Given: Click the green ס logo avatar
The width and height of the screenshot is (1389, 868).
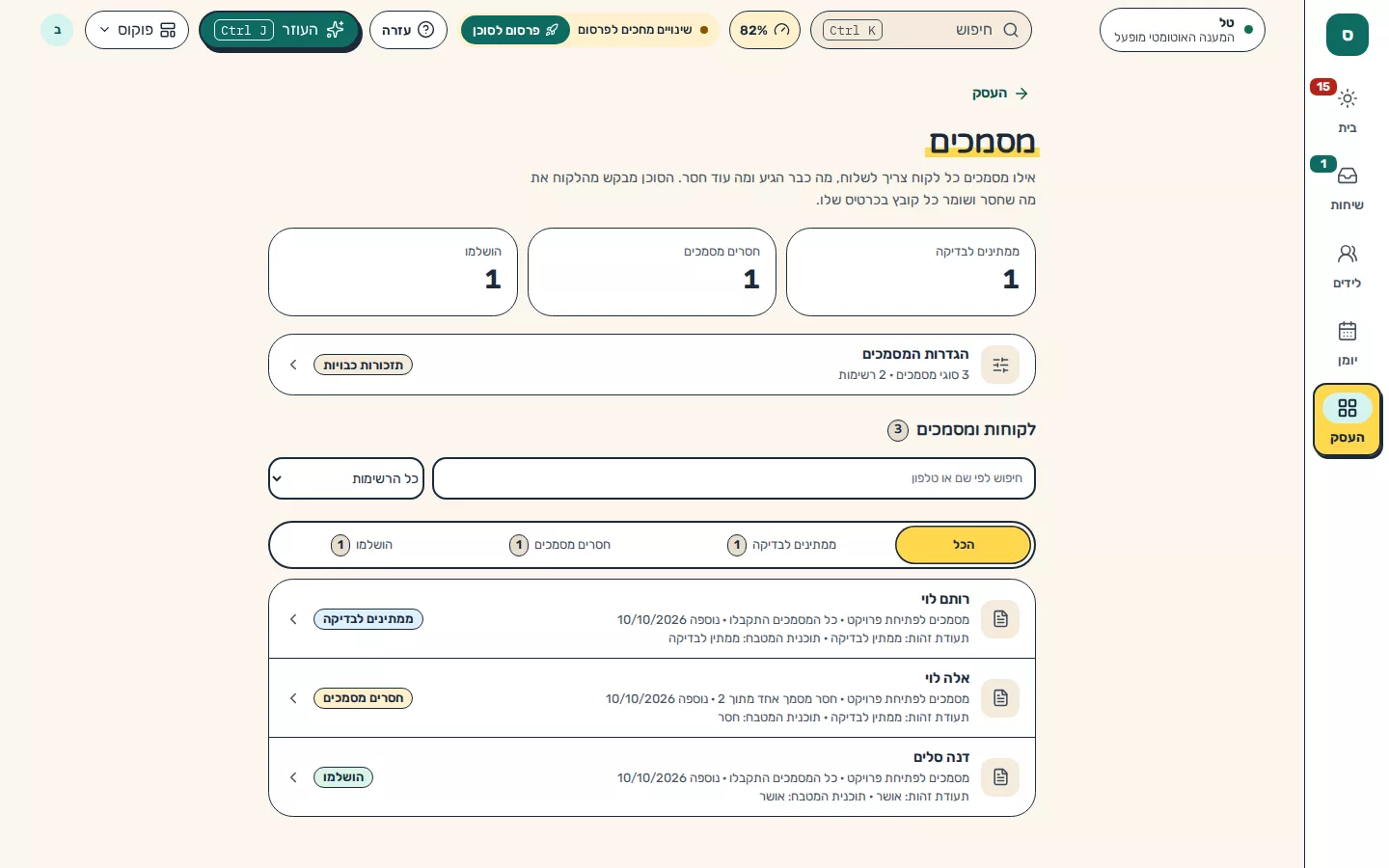Looking at the screenshot, I should pyautogui.click(x=1348, y=35).
